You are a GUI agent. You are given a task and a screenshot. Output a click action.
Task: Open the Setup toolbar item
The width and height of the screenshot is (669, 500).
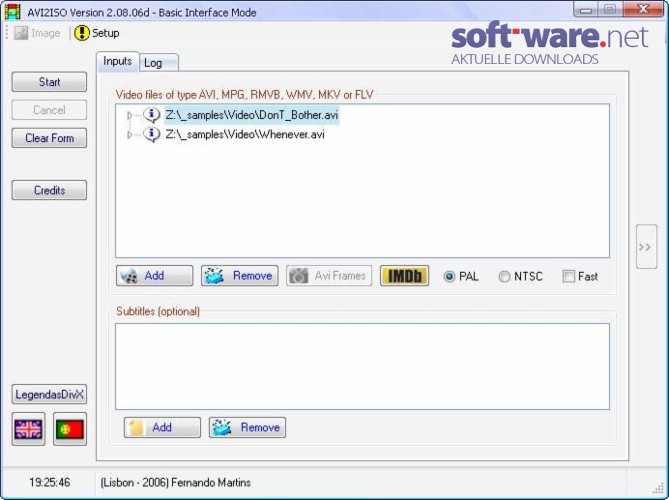(x=97, y=33)
